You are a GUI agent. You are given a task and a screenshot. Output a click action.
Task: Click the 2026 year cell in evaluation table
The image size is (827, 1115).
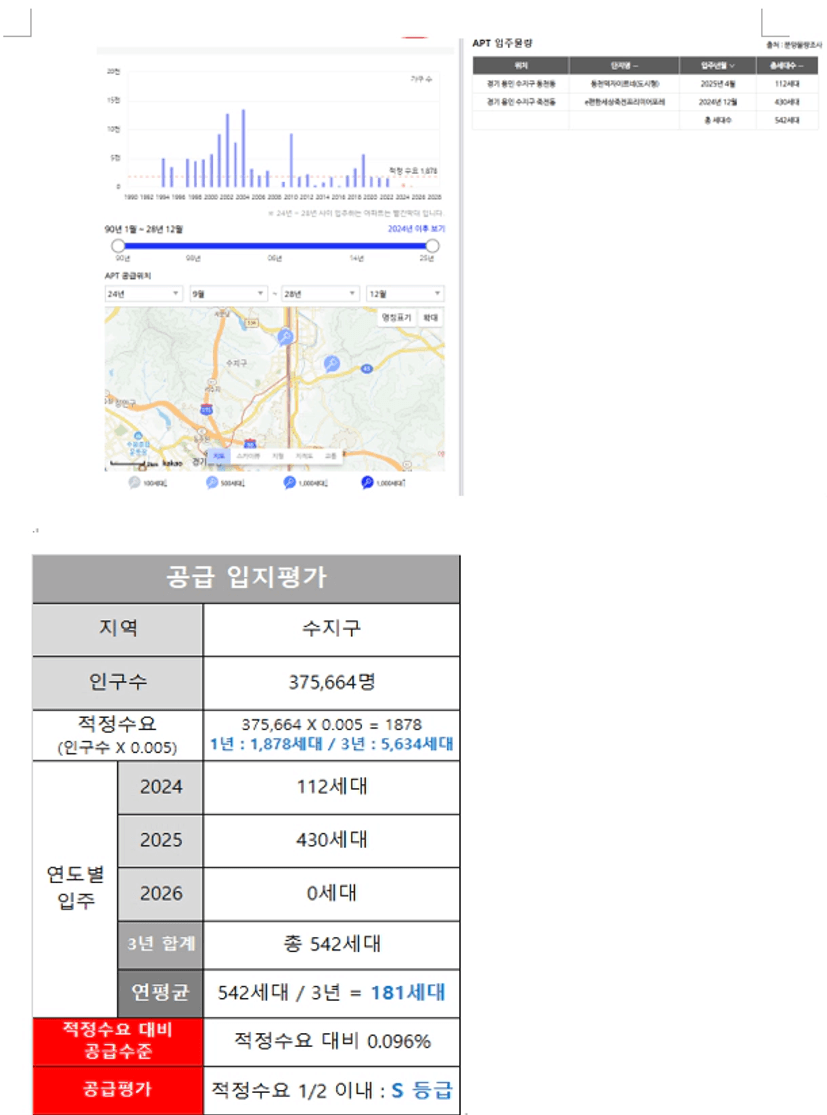pos(161,894)
